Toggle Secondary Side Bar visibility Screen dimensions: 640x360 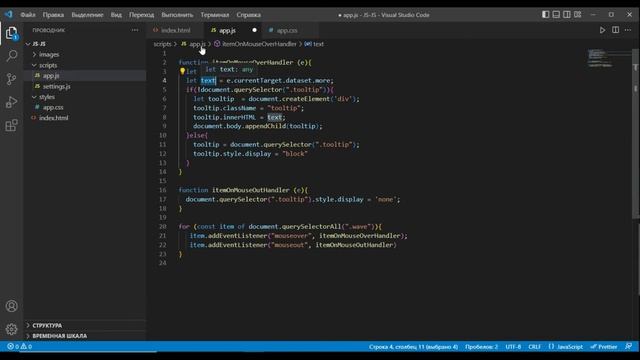(x=567, y=15)
